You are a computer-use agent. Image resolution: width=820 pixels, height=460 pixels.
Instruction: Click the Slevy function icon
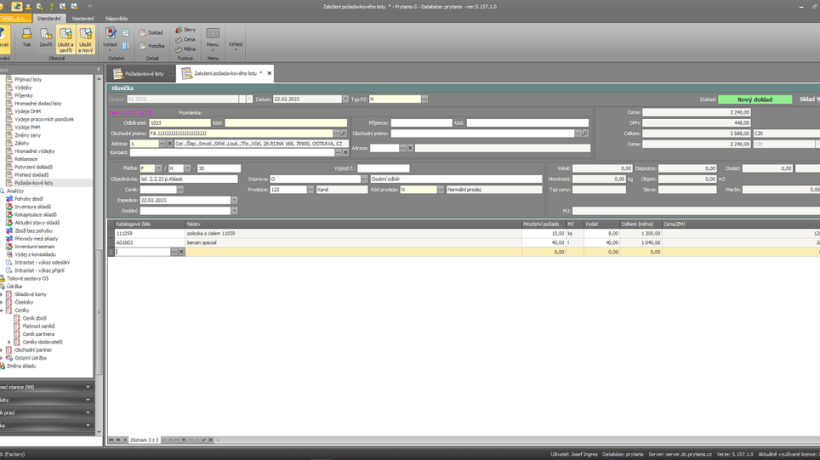[185, 30]
